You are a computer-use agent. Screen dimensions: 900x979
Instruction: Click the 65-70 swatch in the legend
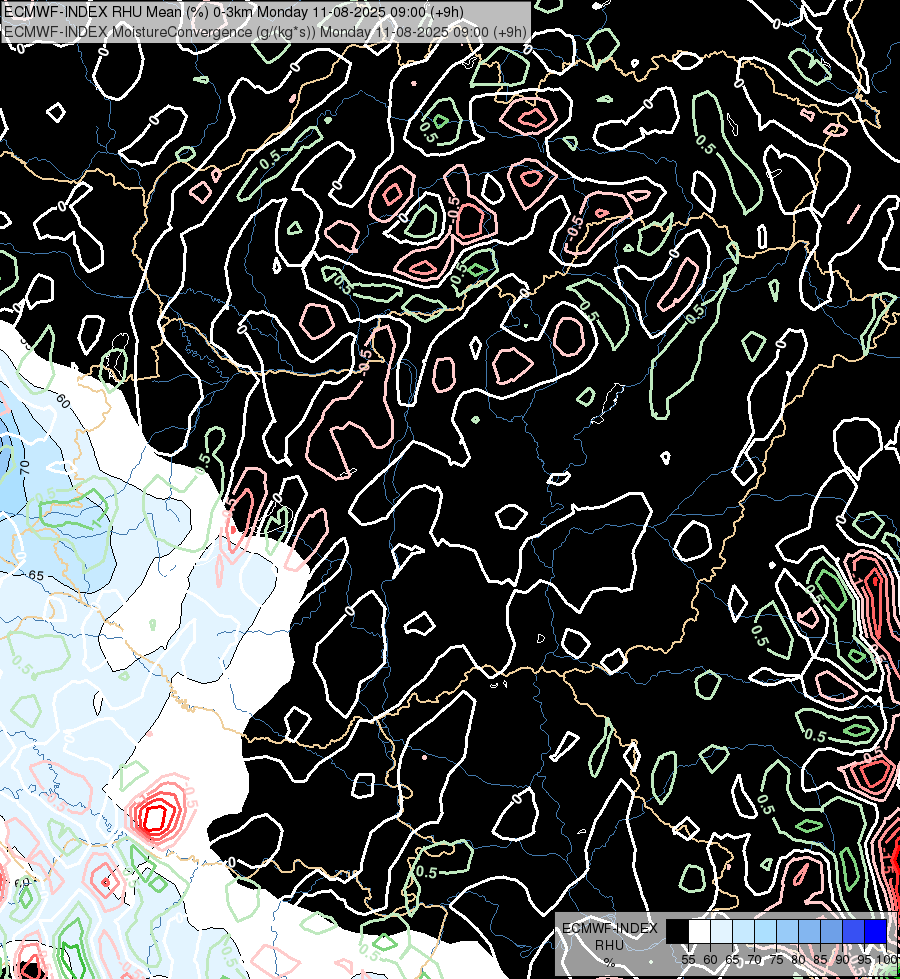pos(743,932)
